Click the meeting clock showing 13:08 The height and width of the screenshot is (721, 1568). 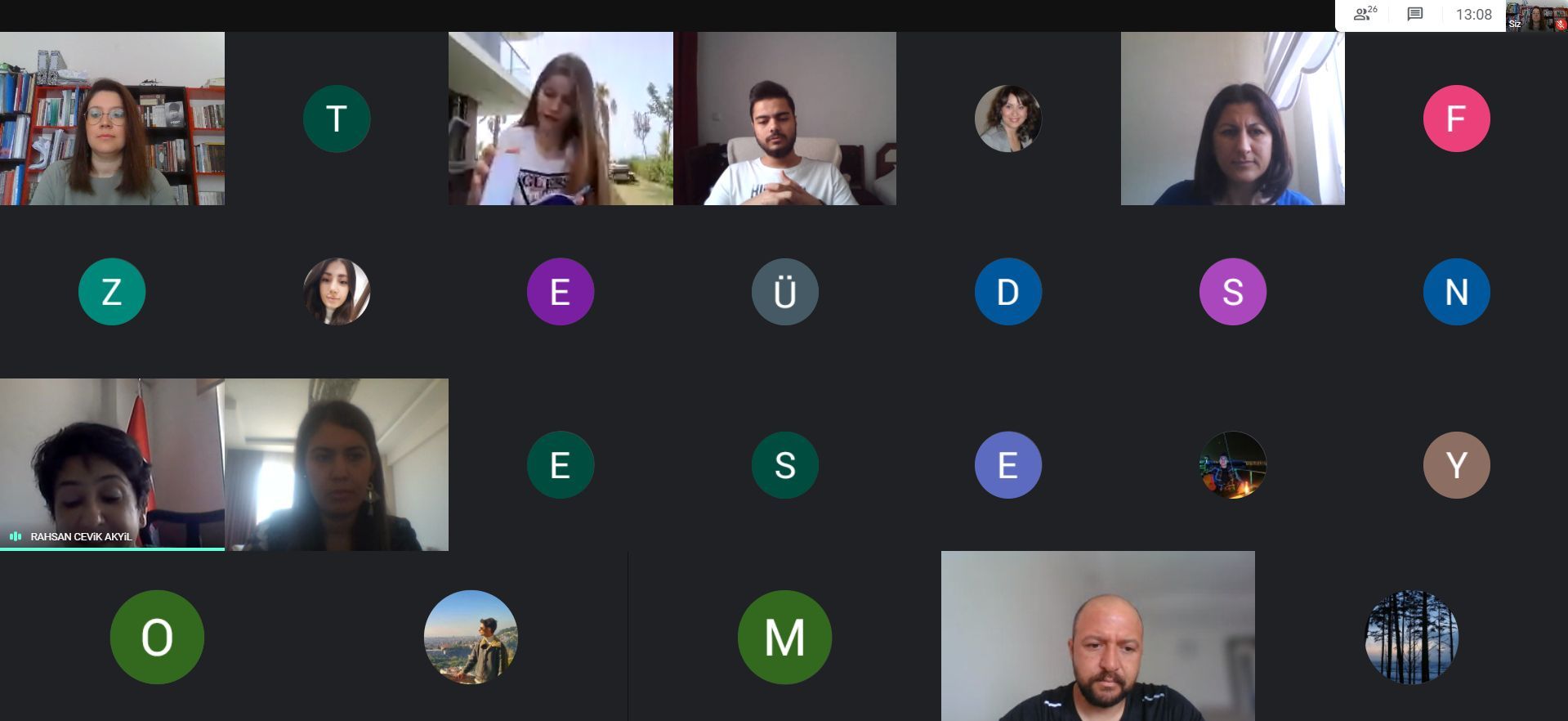point(1473,15)
